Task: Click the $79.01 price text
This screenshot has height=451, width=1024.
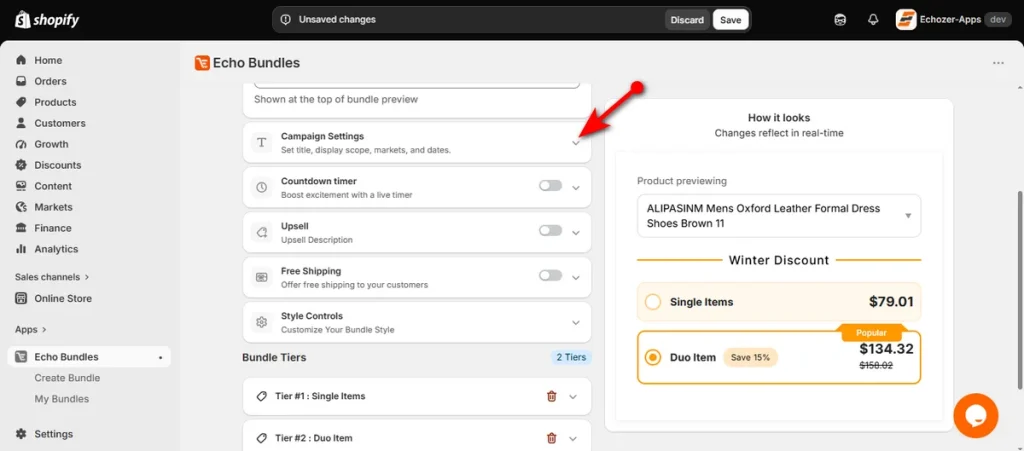Action: pyautogui.click(x=891, y=302)
